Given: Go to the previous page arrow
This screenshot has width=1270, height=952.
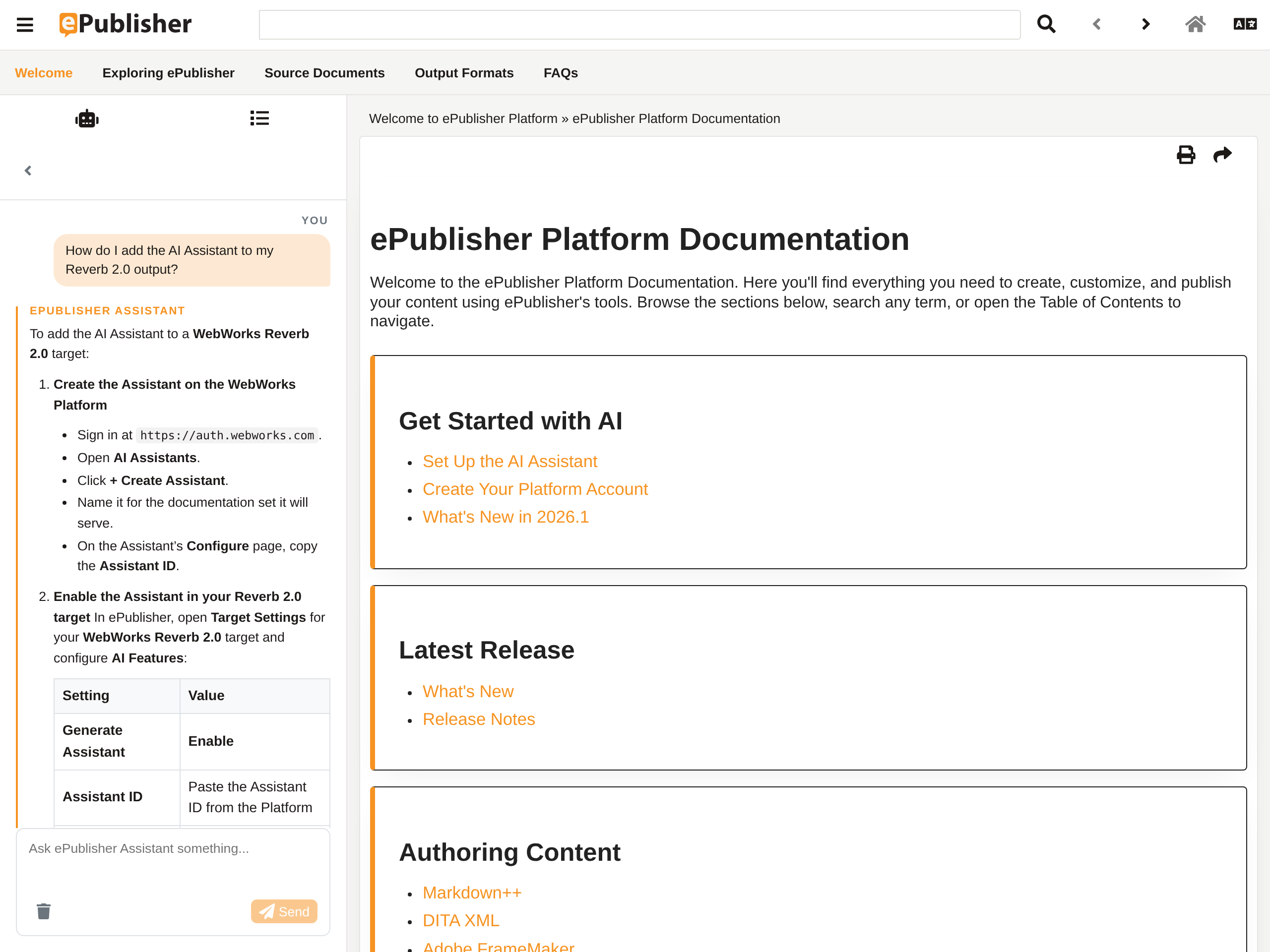Looking at the screenshot, I should 1096,24.
